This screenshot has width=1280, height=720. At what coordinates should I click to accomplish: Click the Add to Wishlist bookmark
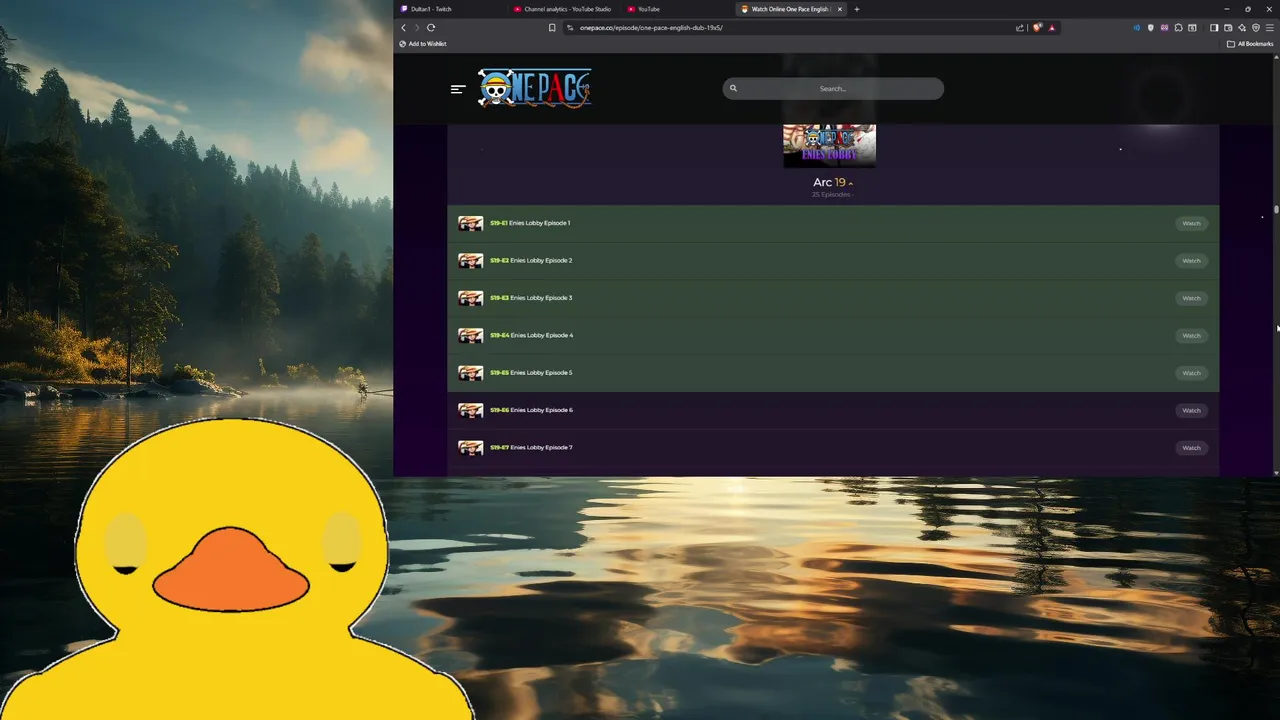tap(423, 44)
